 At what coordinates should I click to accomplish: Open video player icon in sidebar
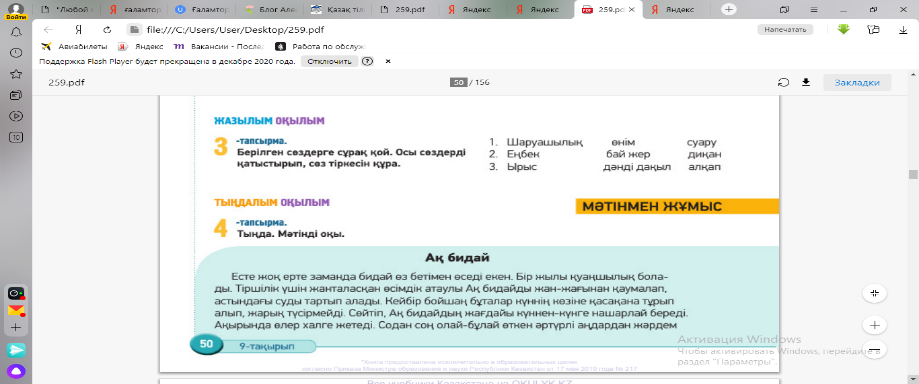(16, 116)
